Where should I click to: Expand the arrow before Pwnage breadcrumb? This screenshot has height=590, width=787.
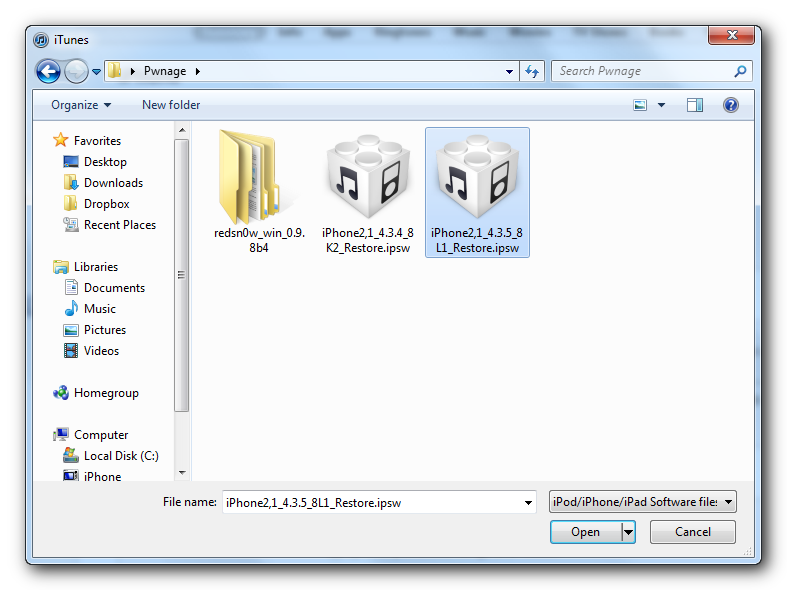(133, 71)
